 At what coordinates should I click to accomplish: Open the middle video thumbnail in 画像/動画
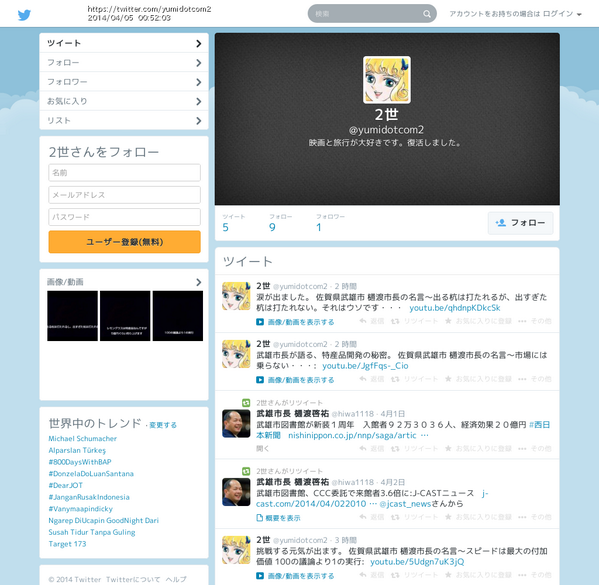click(125, 316)
